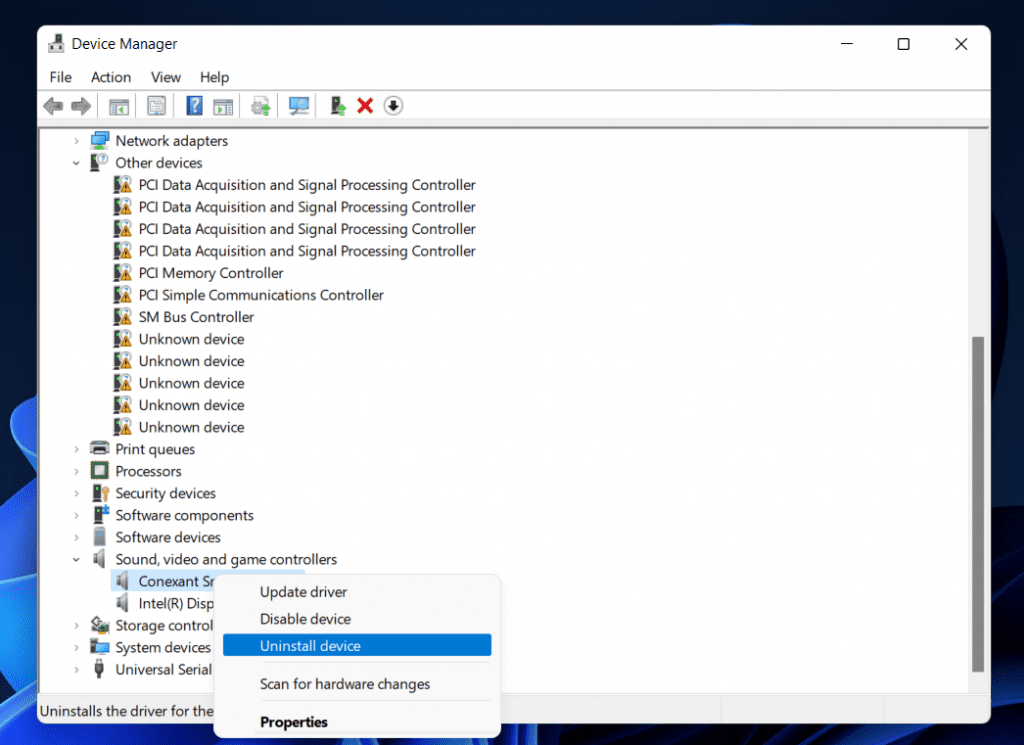Expand the Processors category
The image size is (1024, 745).
[77, 470]
